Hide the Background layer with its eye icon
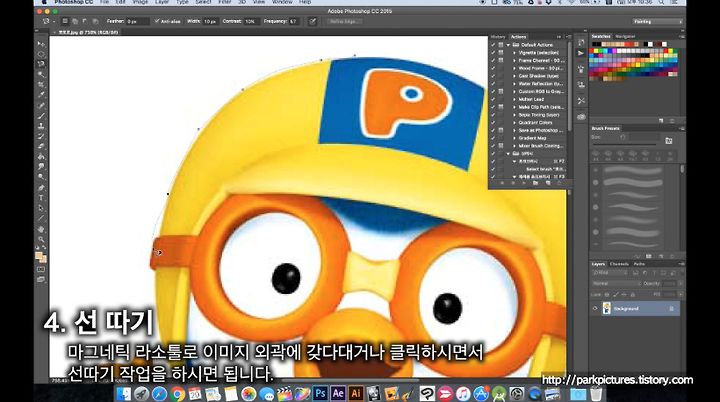The width and height of the screenshot is (720, 402). coord(596,308)
